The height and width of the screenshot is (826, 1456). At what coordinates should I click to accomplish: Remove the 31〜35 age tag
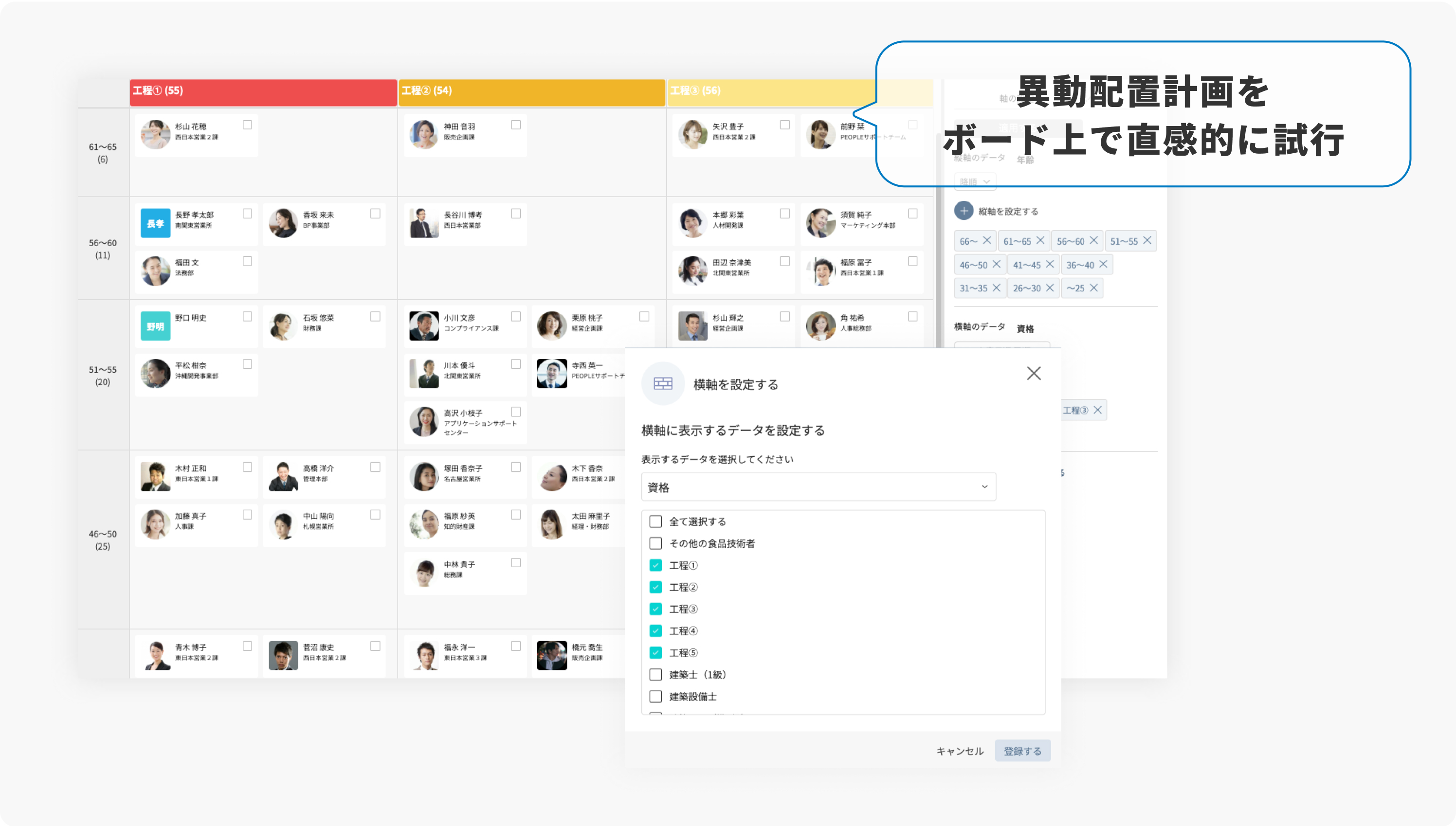coord(996,287)
